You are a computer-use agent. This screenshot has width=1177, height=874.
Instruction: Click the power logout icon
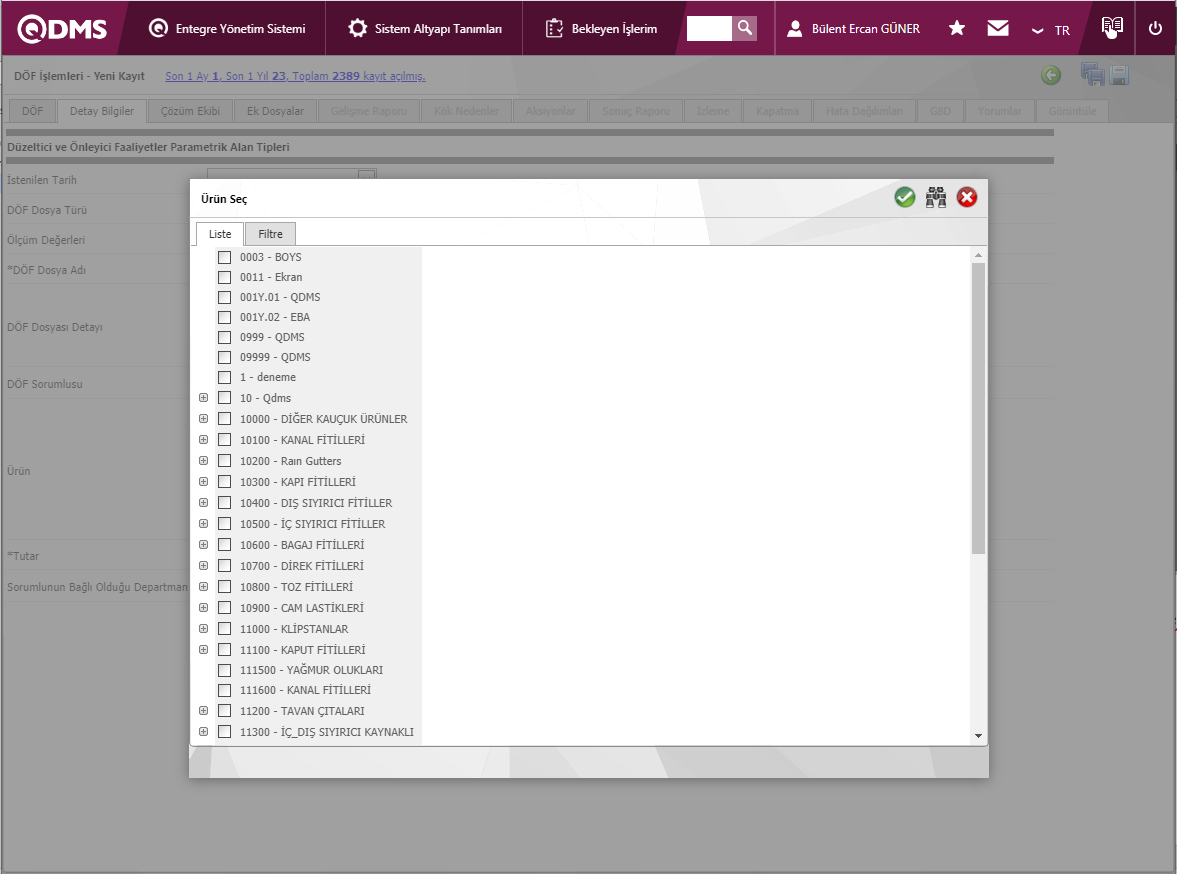tap(1155, 29)
